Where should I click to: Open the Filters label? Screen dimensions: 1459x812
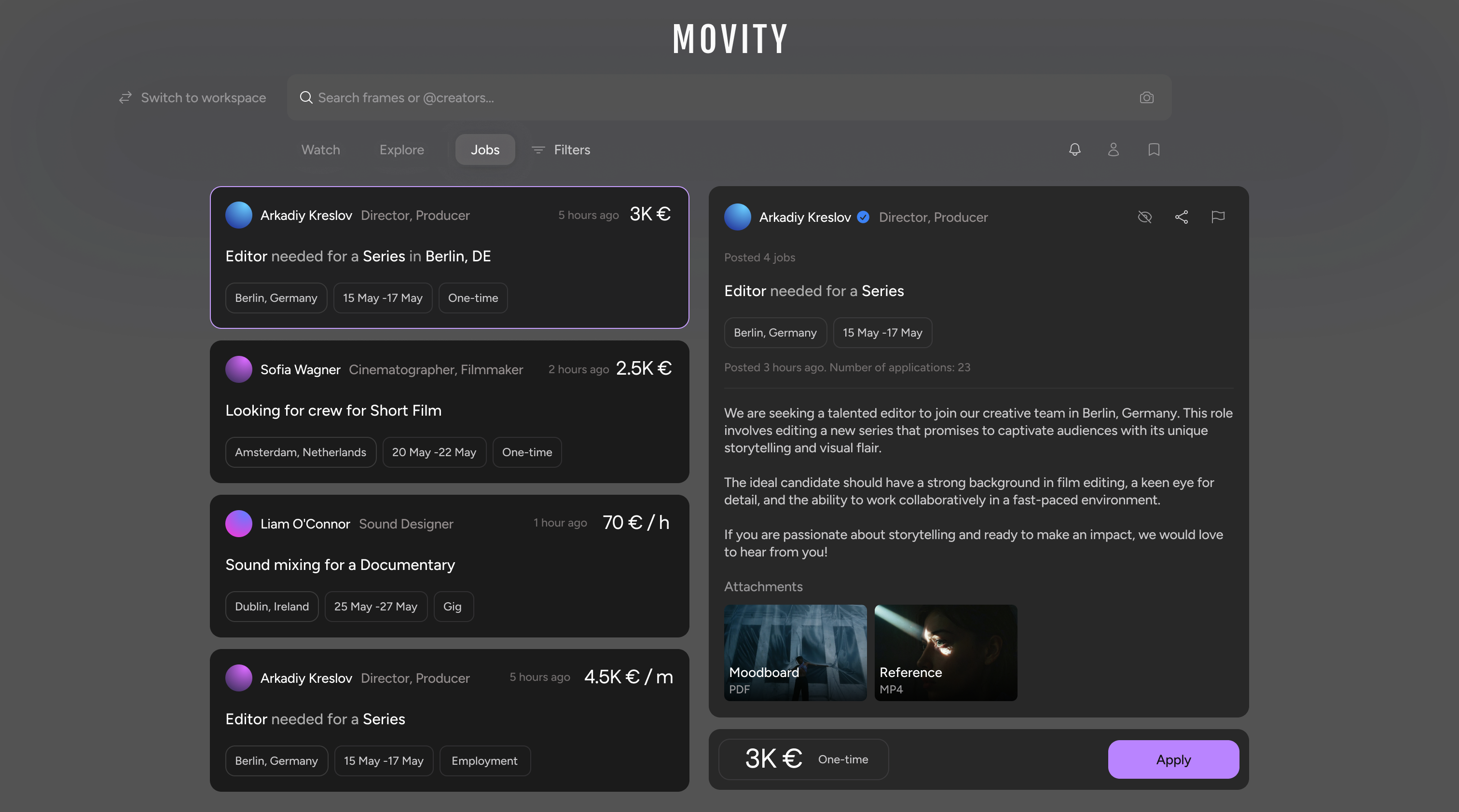pos(572,150)
